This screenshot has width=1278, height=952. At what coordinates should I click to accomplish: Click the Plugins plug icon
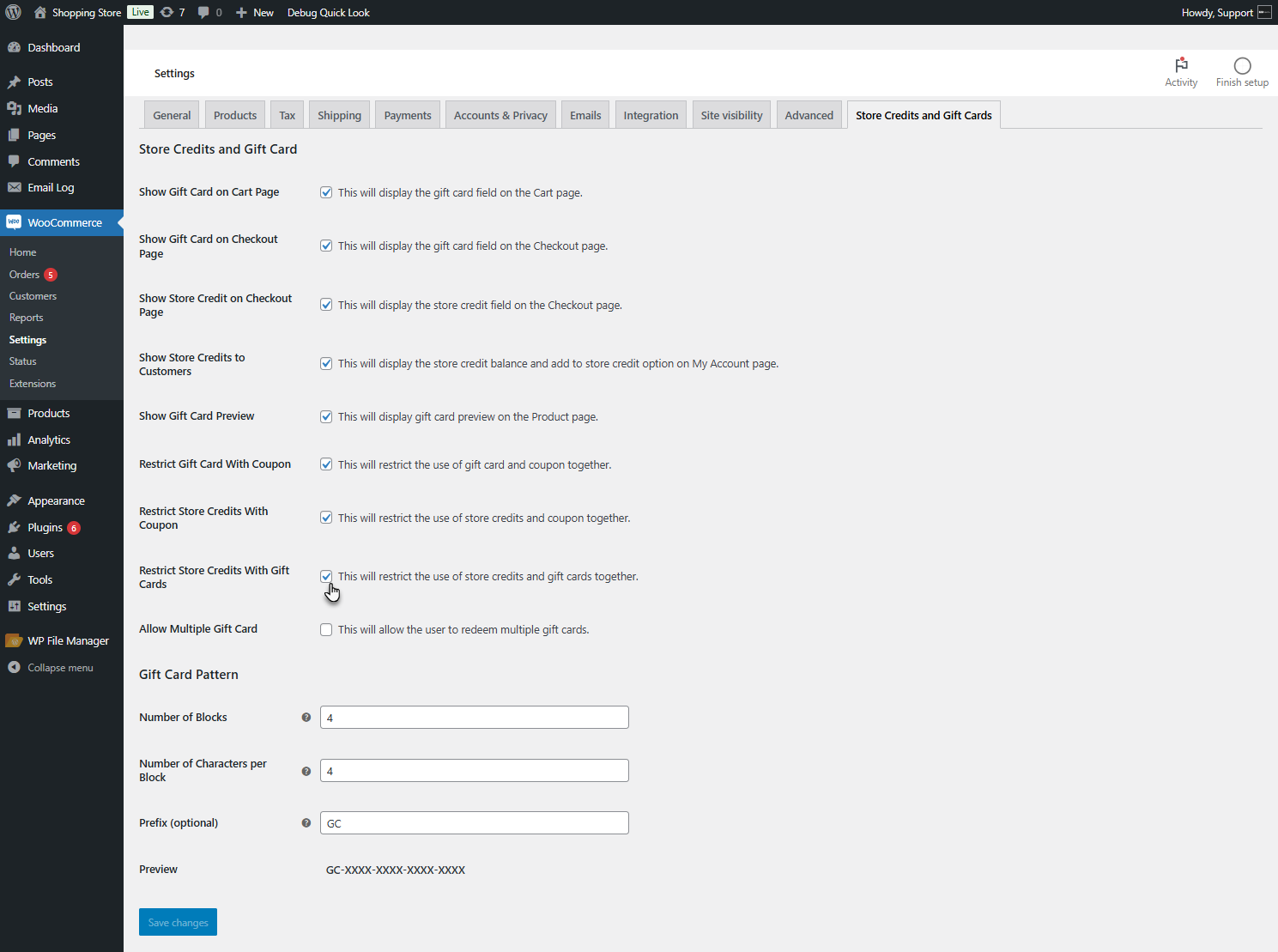[14, 527]
